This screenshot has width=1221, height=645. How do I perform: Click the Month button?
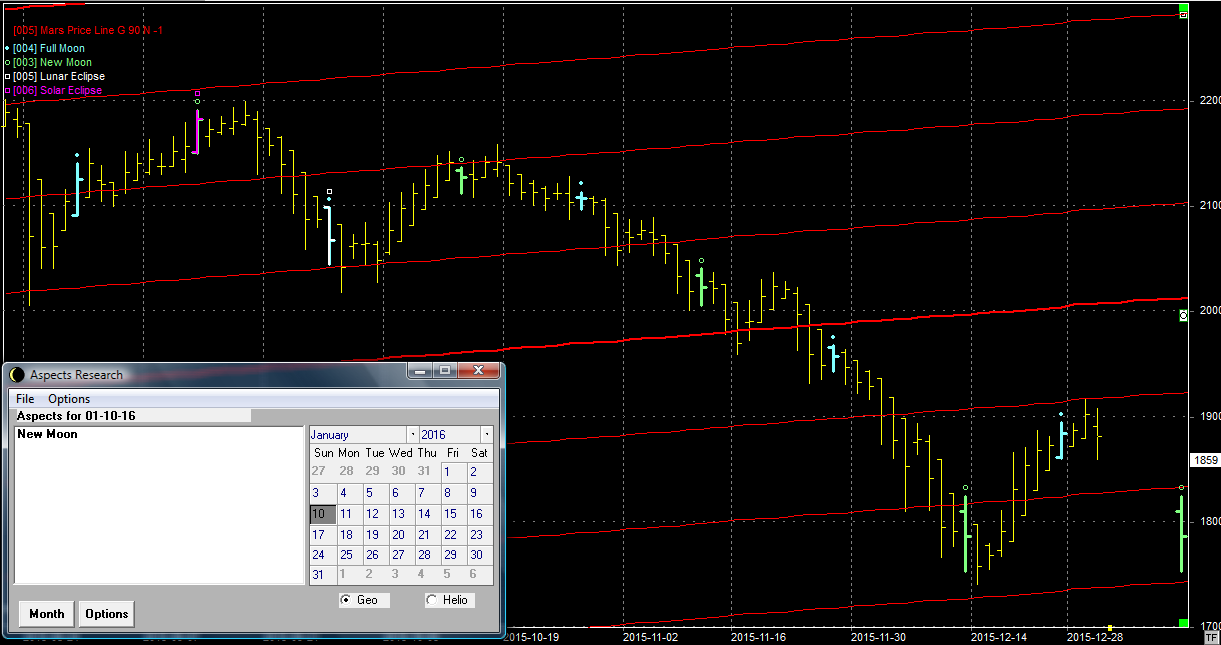coord(46,614)
